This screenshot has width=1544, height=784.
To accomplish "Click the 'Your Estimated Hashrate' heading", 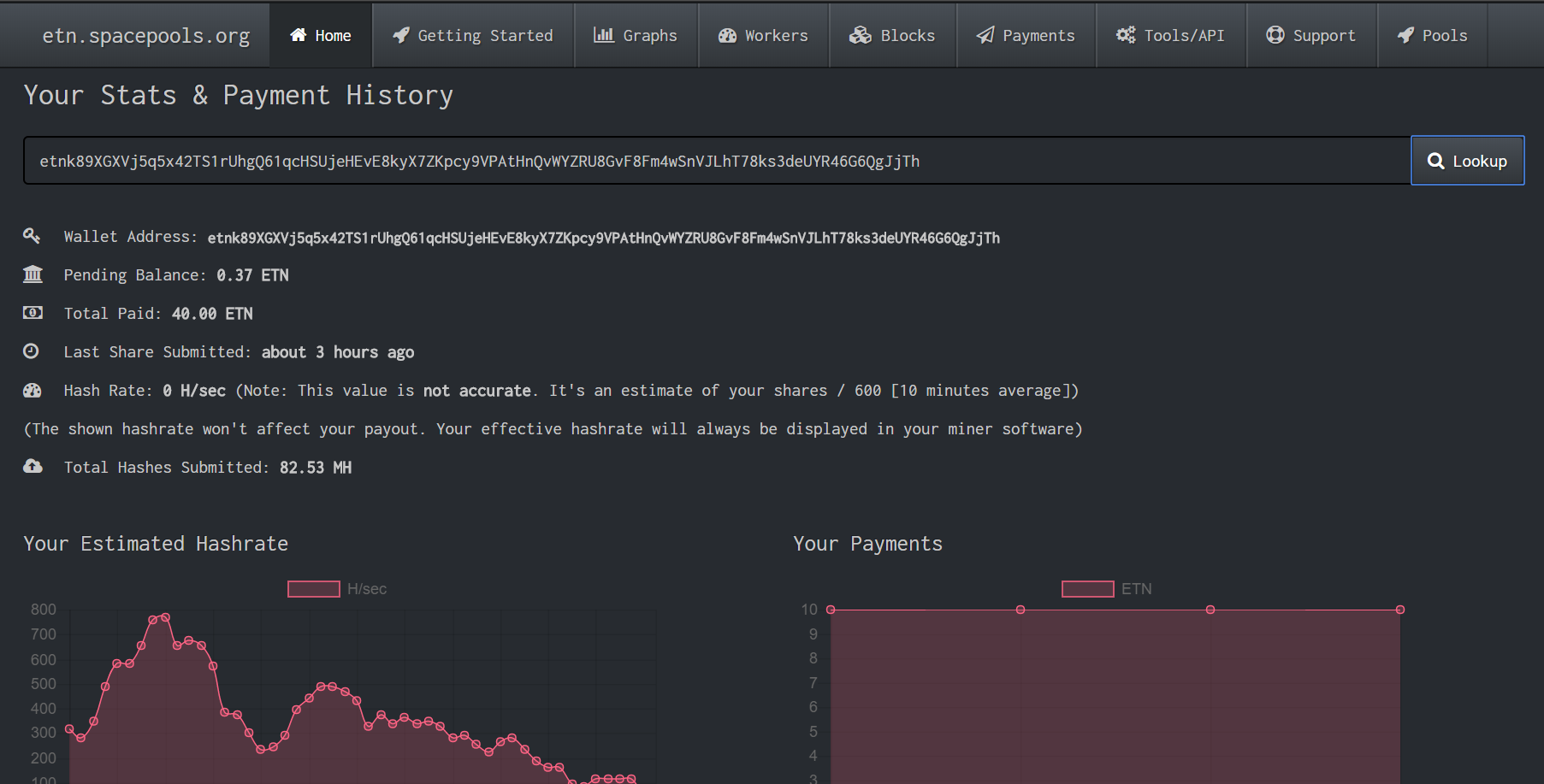I will click(156, 544).
